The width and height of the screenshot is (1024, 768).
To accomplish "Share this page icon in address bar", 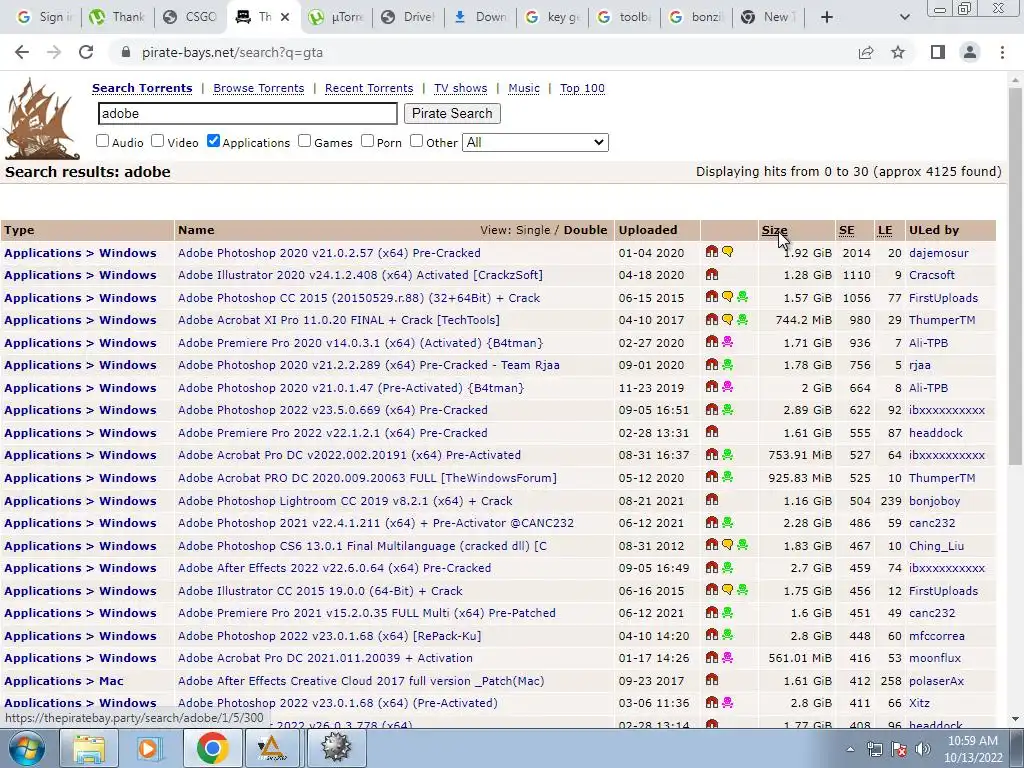I will pos(866,52).
